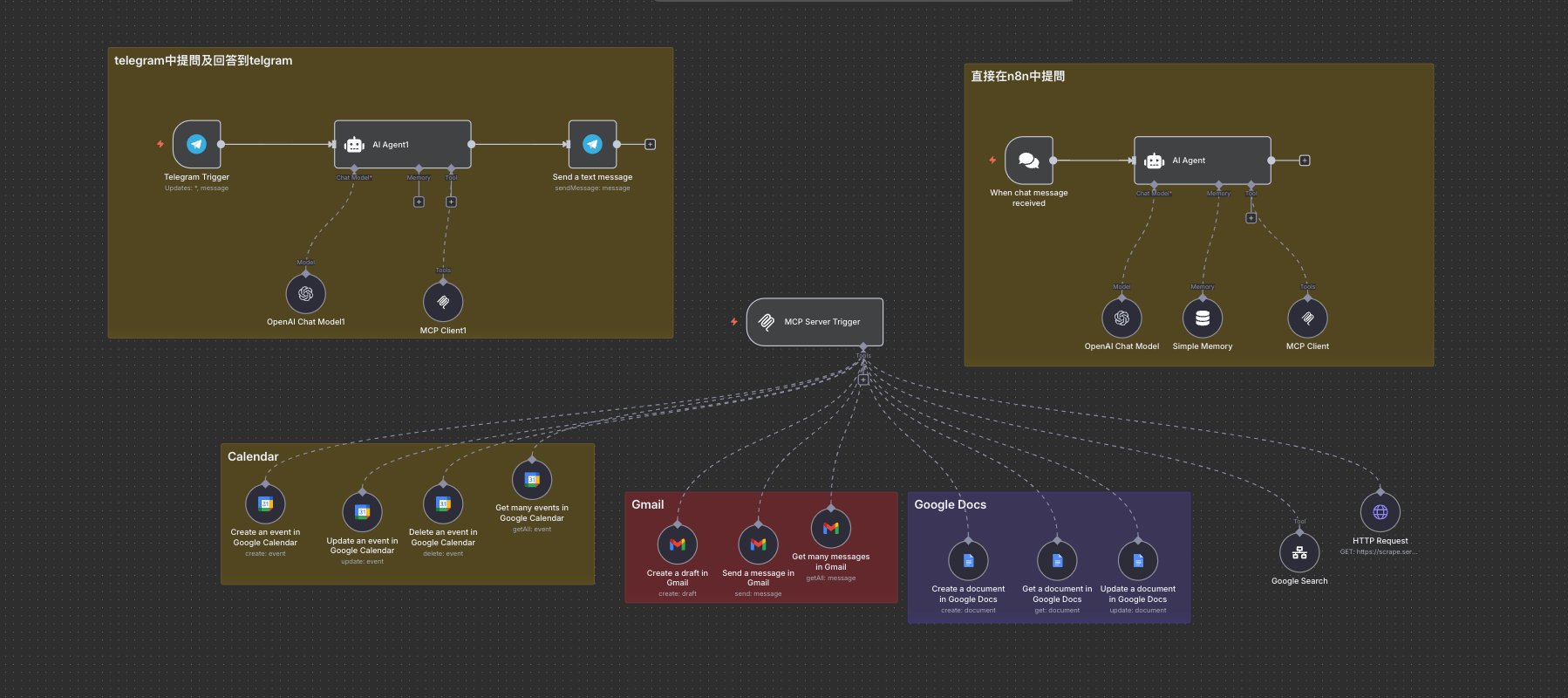Click the Google Search tool node
1568x698 pixels.
coord(1299,553)
